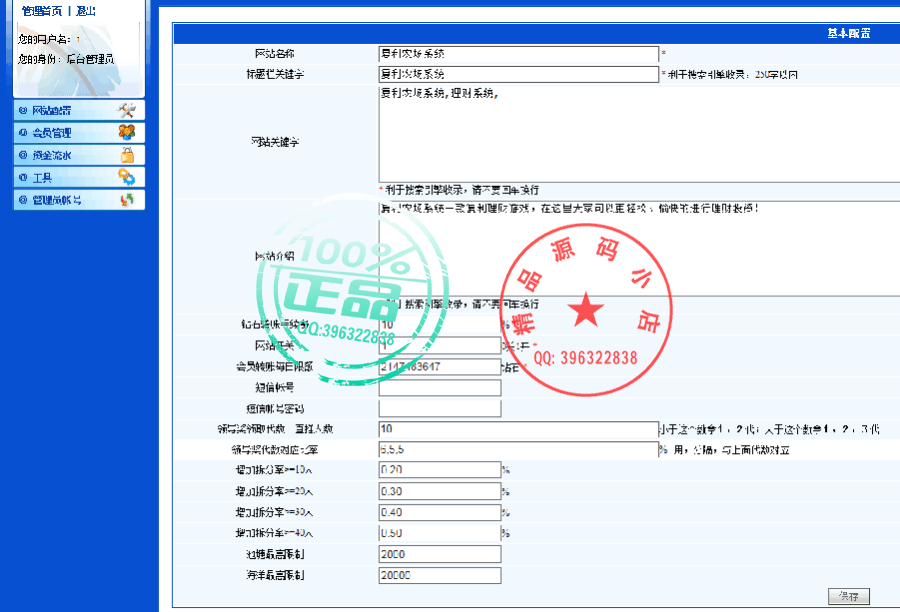This screenshot has width=900, height=612.
Task: Select the field containing 2147483647
Action: pos(438,366)
